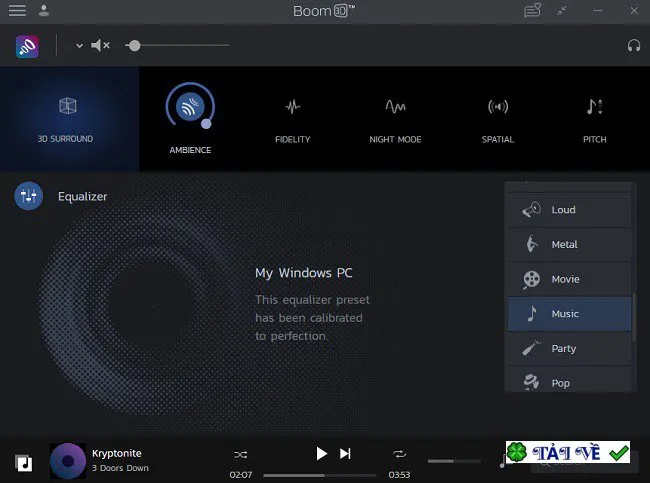Click the Kryptonite song title
The width and height of the screenshot is (650, 483).
tap(116, 453)
